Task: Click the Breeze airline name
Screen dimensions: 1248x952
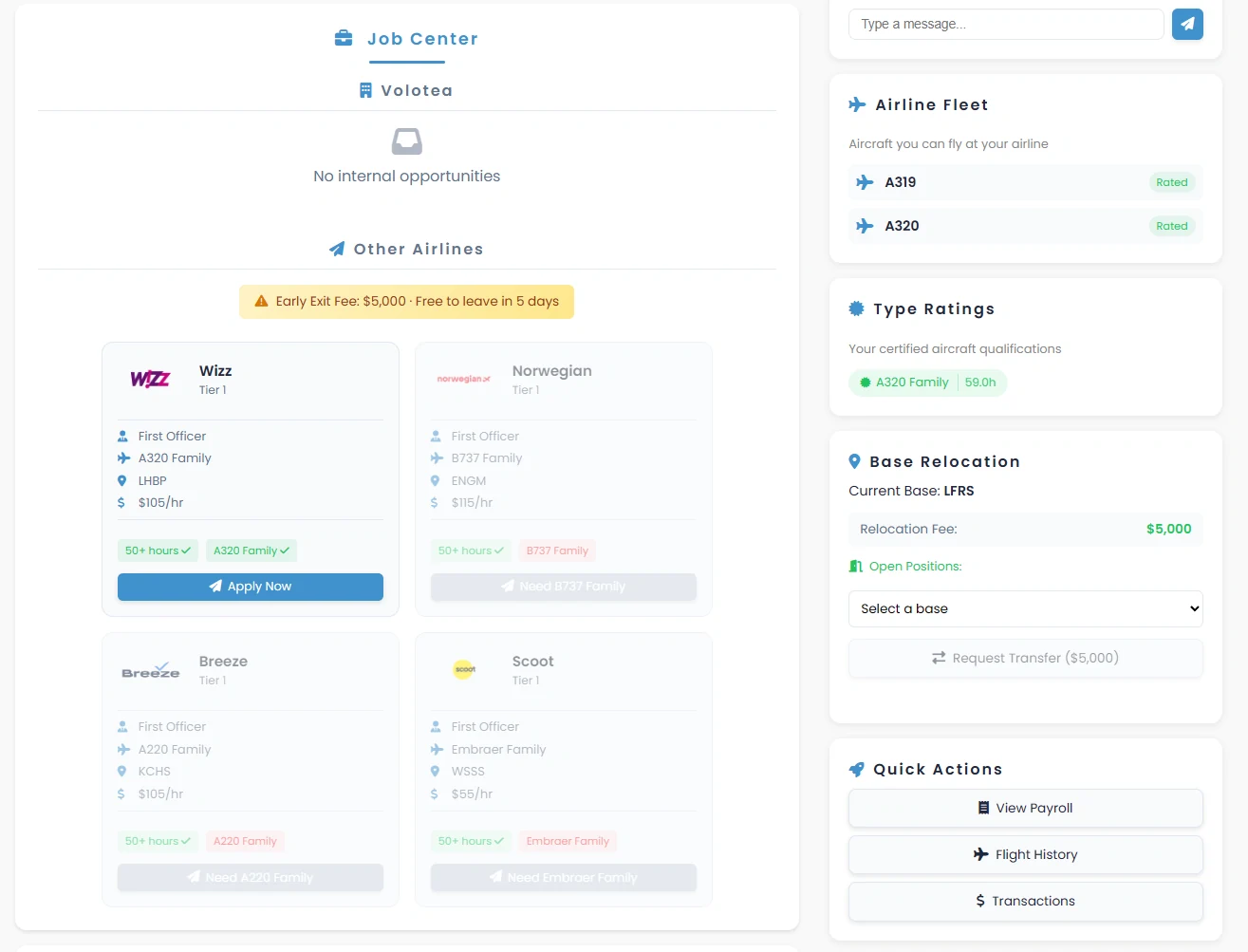Action: pyautogui.click(x=223, y=662)
